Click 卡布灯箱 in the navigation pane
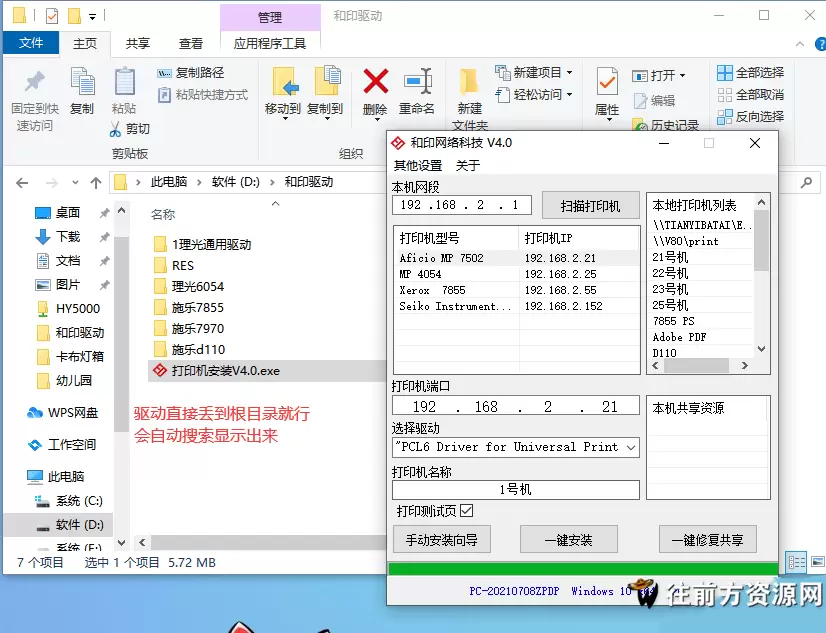 coord(71,357)
